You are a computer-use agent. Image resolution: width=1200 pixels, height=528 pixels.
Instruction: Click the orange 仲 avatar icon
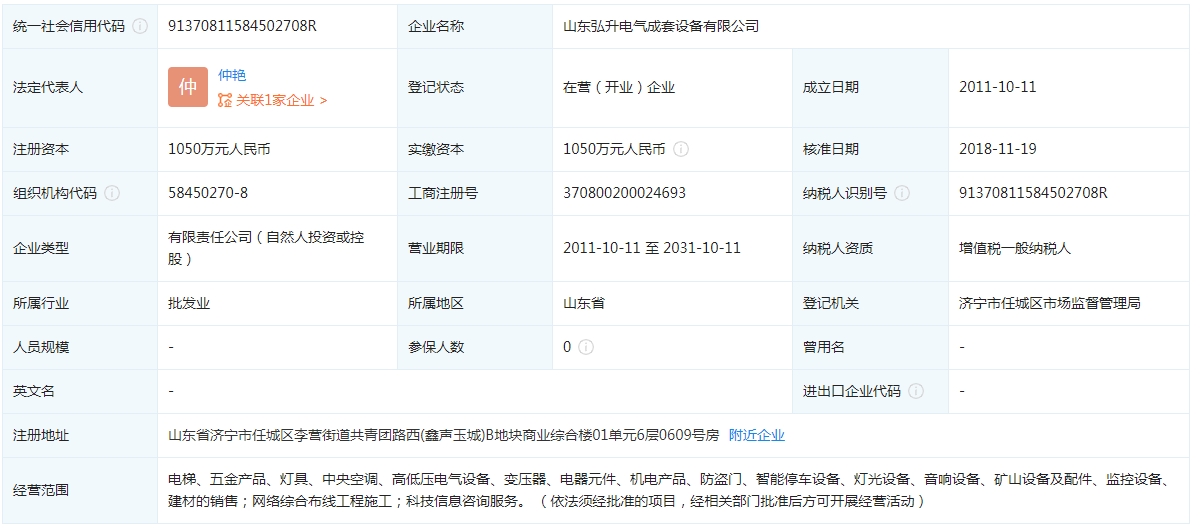coord(188,87)
